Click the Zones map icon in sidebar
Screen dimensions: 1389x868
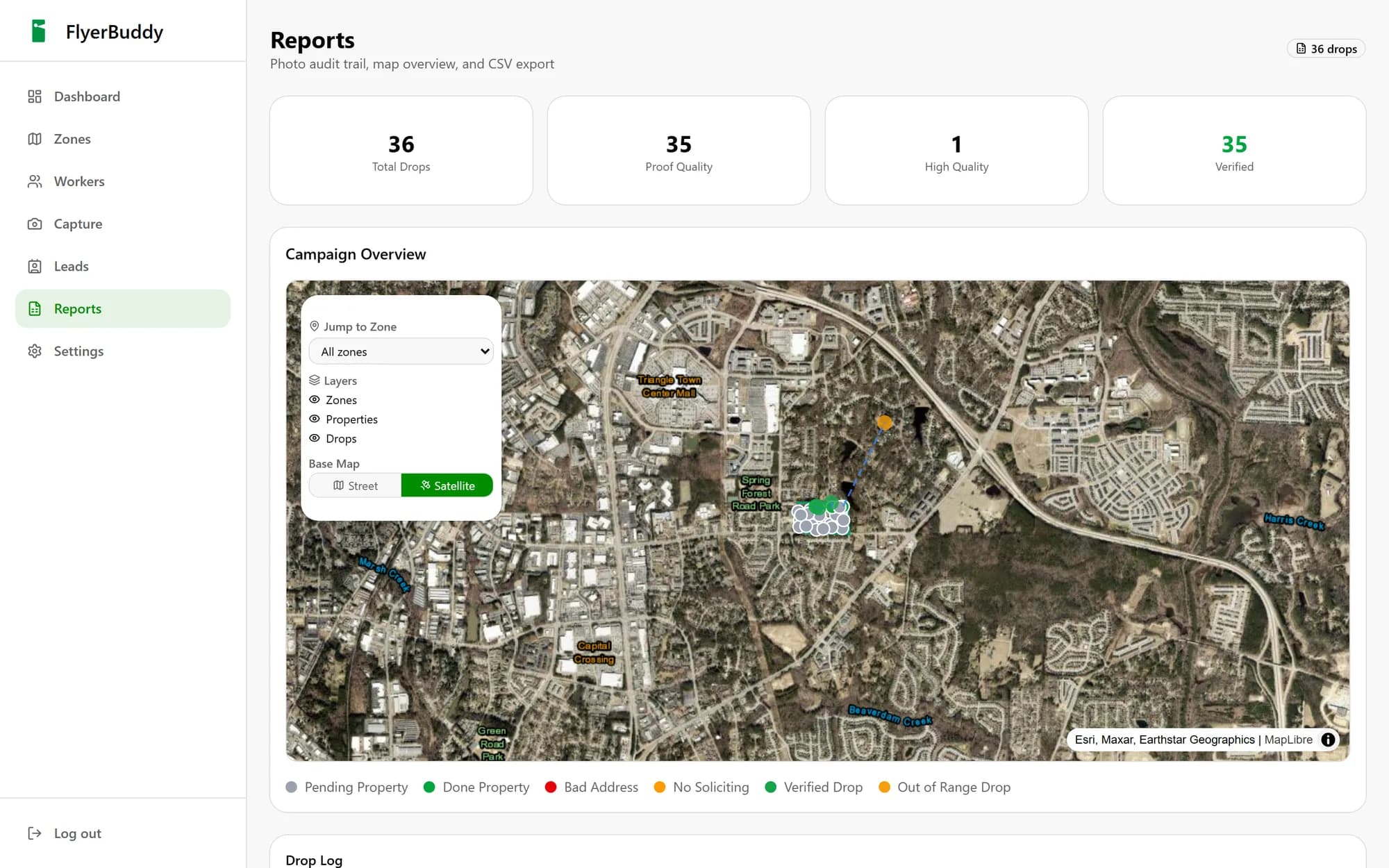pos(35,139)
